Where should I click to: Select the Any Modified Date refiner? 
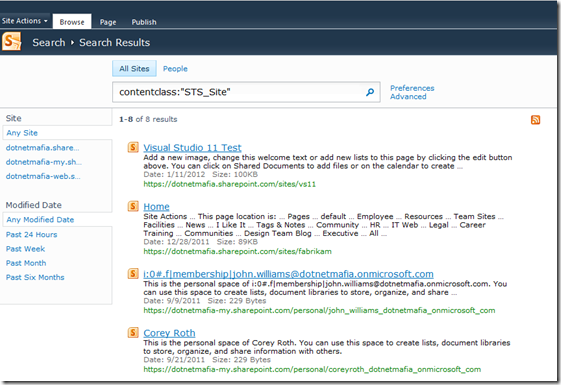tap(40, 220)
